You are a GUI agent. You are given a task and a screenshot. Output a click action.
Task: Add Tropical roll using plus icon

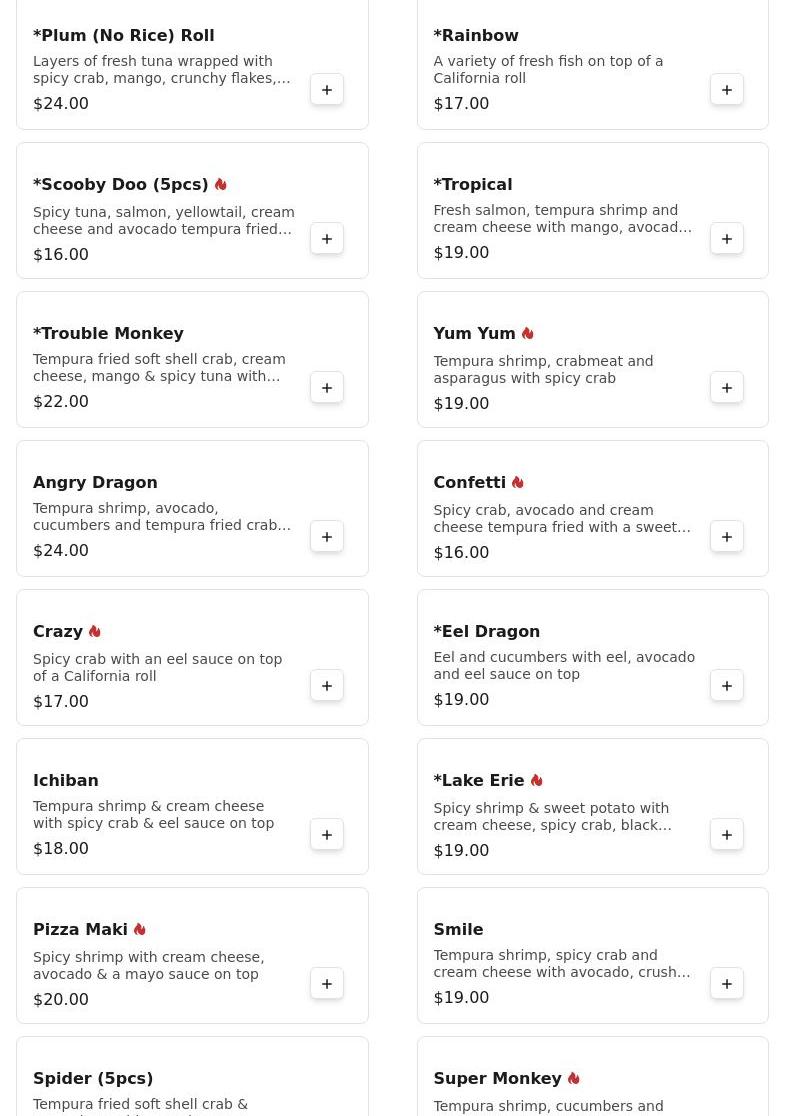tap(727, 239)
